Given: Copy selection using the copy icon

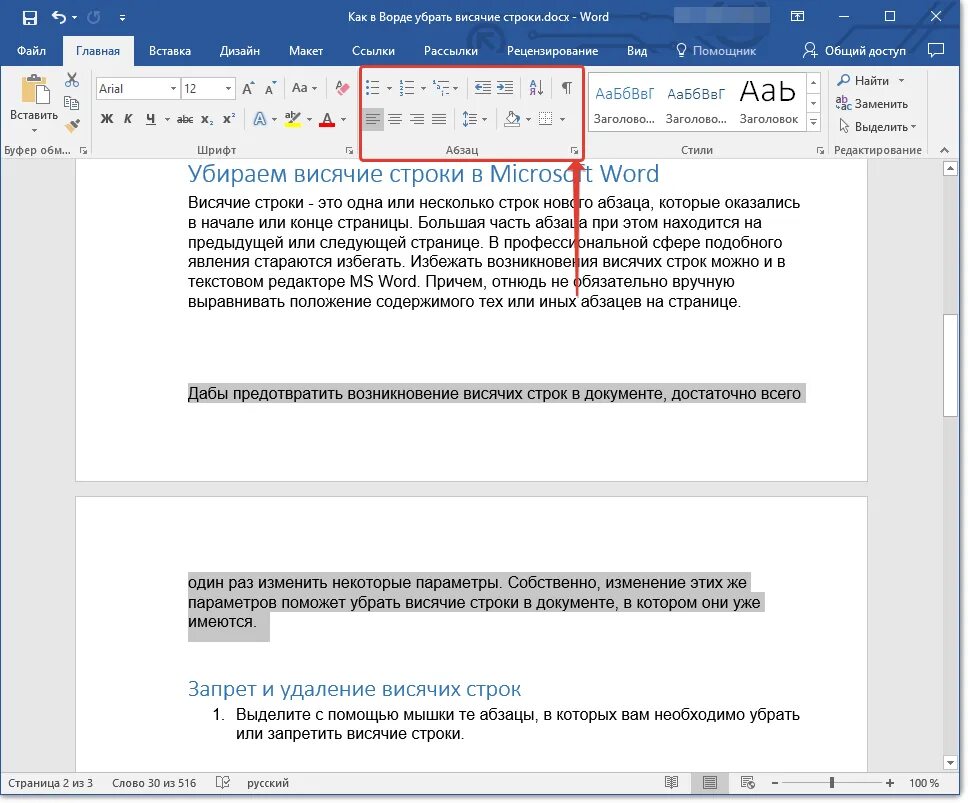Looking at the screenshot, I should click(x=72, y=103).
